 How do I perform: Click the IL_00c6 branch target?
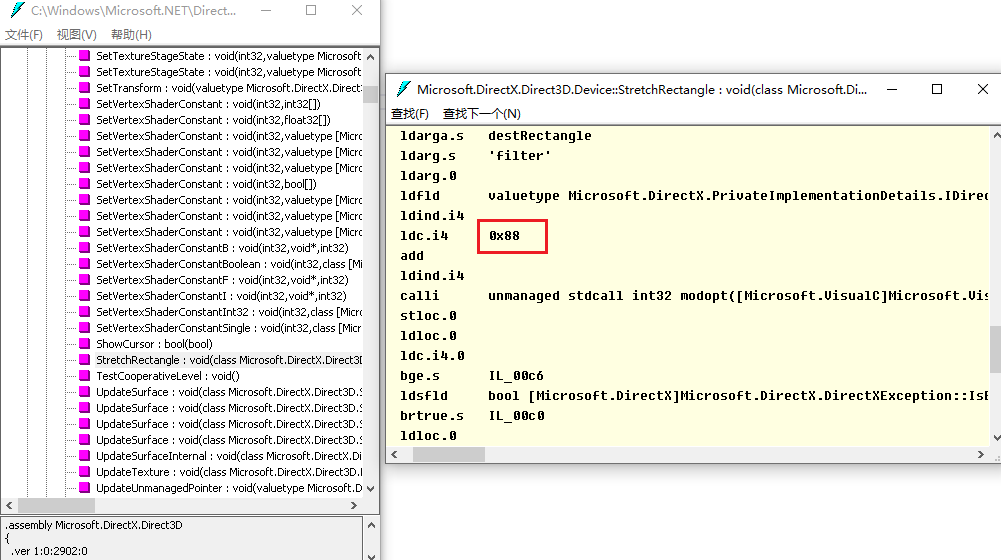click(x=516, y=375)
